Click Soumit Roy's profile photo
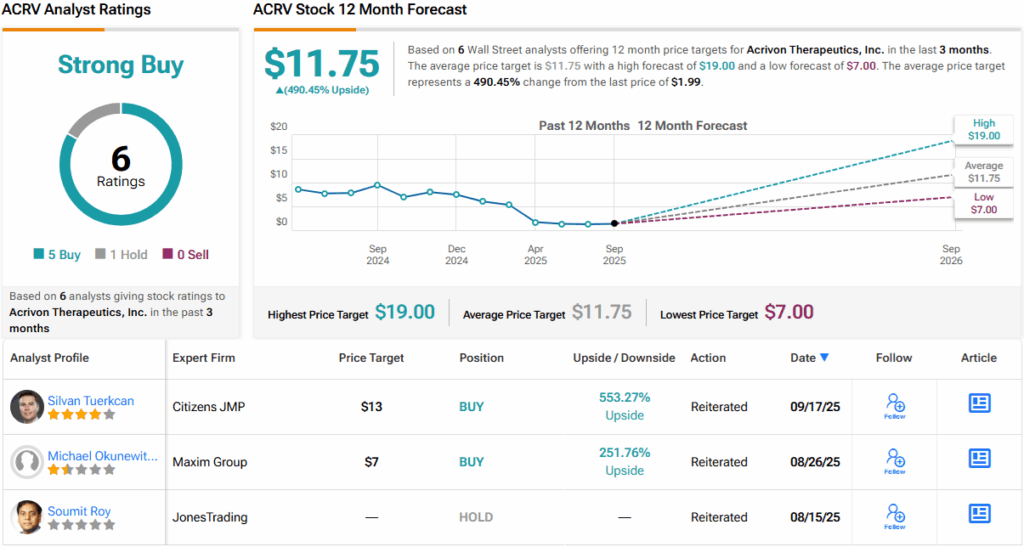1024x547 pixels. [x=27, y=517]
